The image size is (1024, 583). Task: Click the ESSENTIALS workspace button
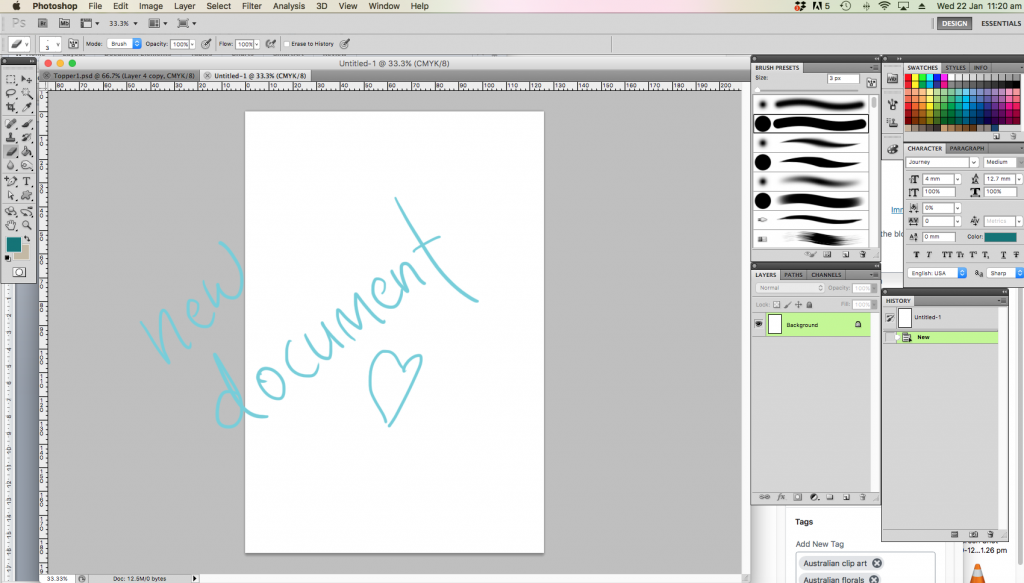(x=1000, y=23)
